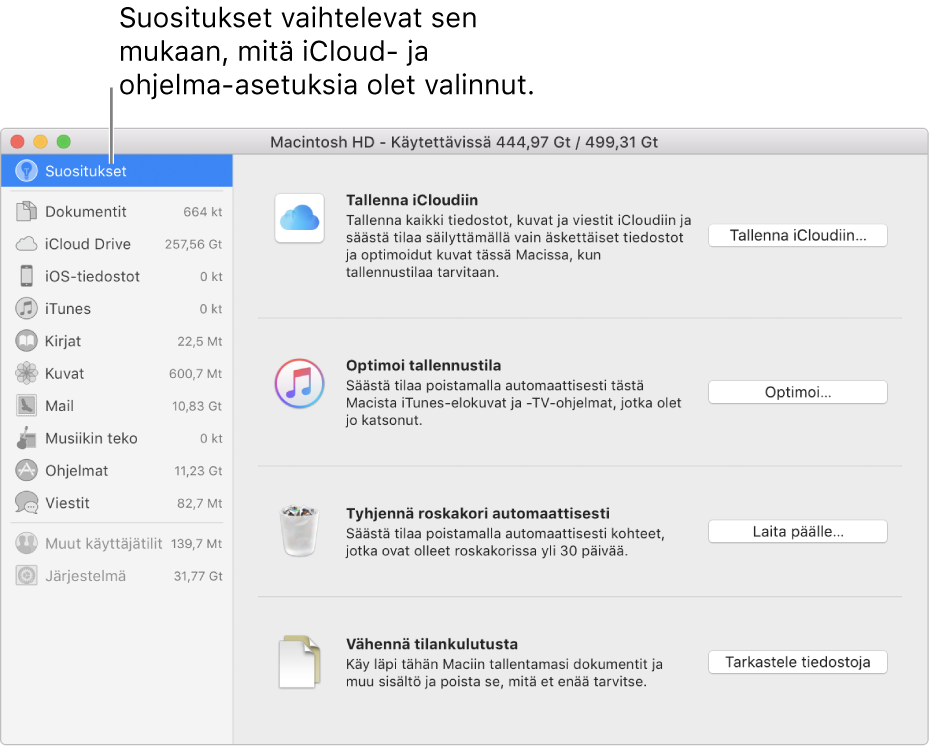This screenshot has height=747, width=931.
Task: Open the Mail sidebar category
Action: [x=117, y=406]
